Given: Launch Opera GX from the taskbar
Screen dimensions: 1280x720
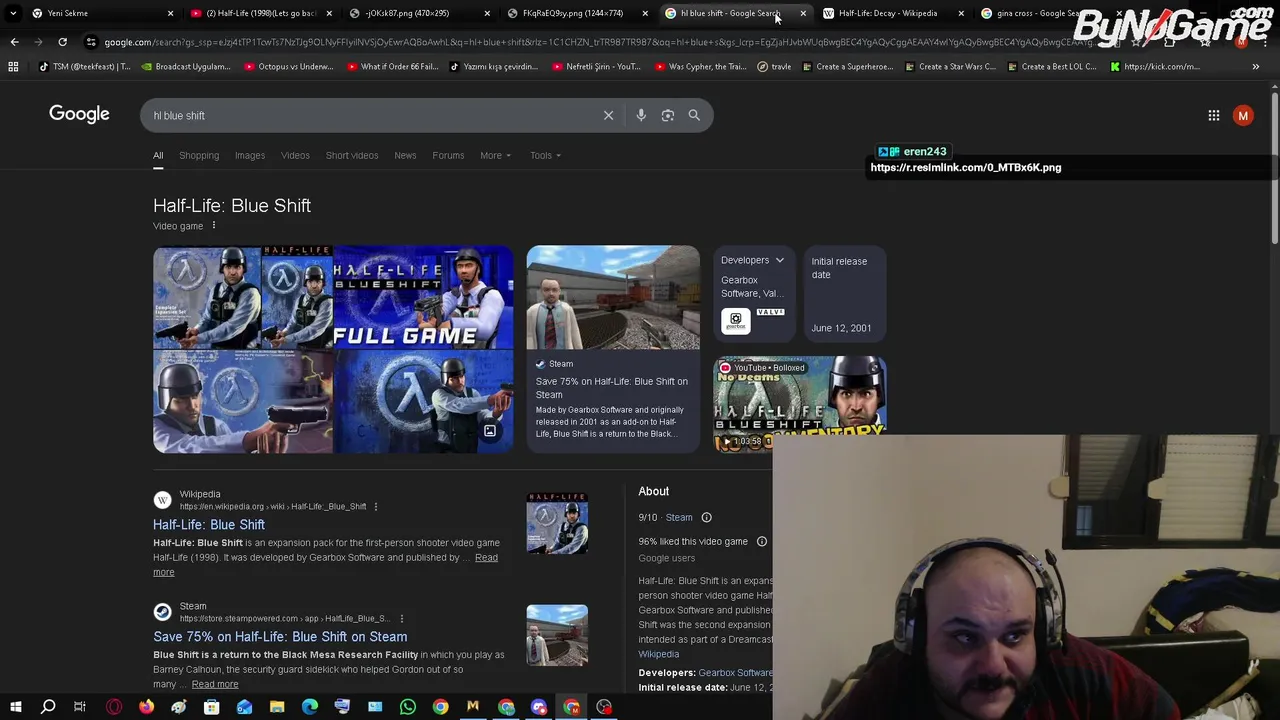Looking at the screenshot, I should [x=114, y=707].
